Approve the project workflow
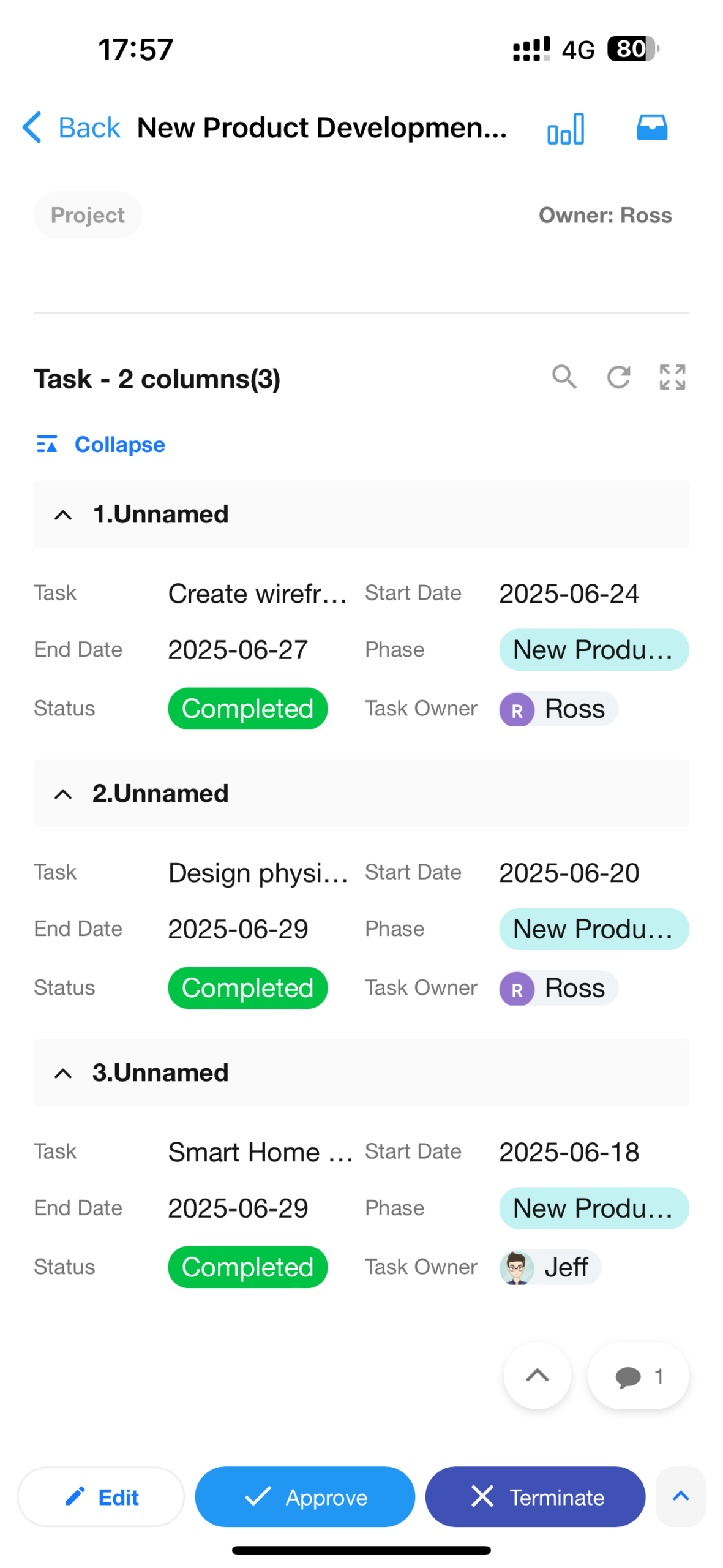Image resolution: width=723 pixels, height=1568 pixels. coord(305,1496)
